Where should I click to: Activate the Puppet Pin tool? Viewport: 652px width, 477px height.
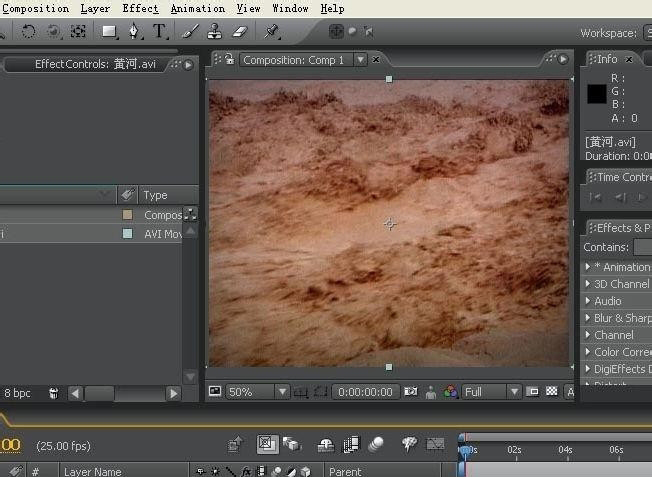272,31
